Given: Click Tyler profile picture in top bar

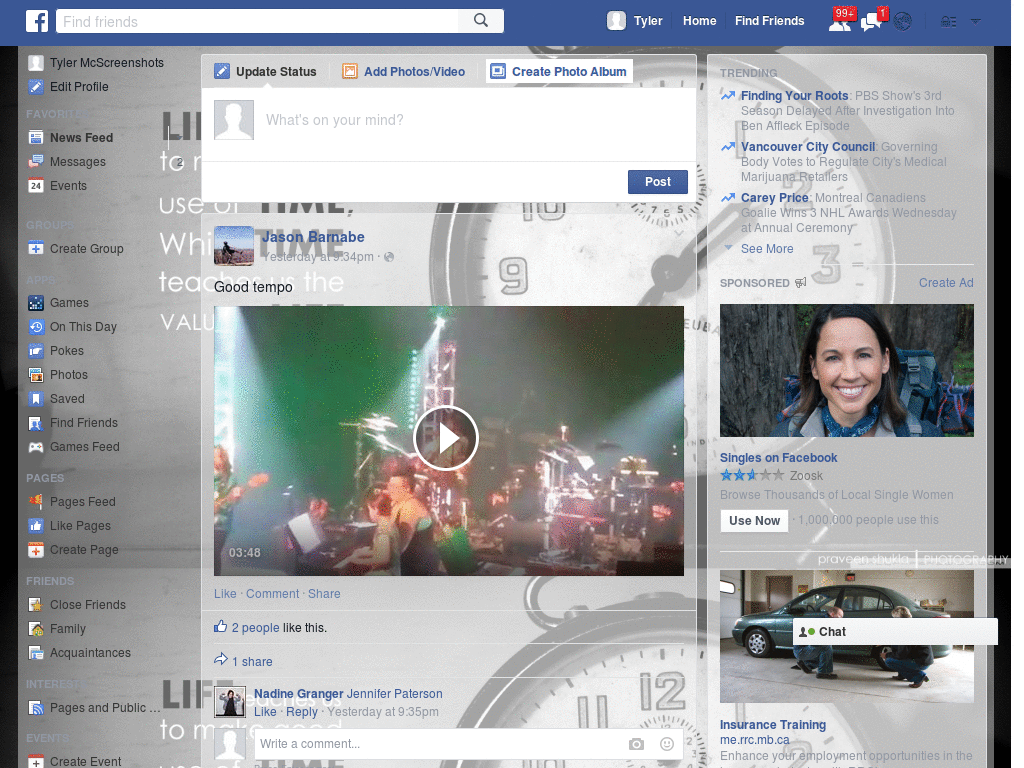Looking at the screenshot, I should [616, 21].
